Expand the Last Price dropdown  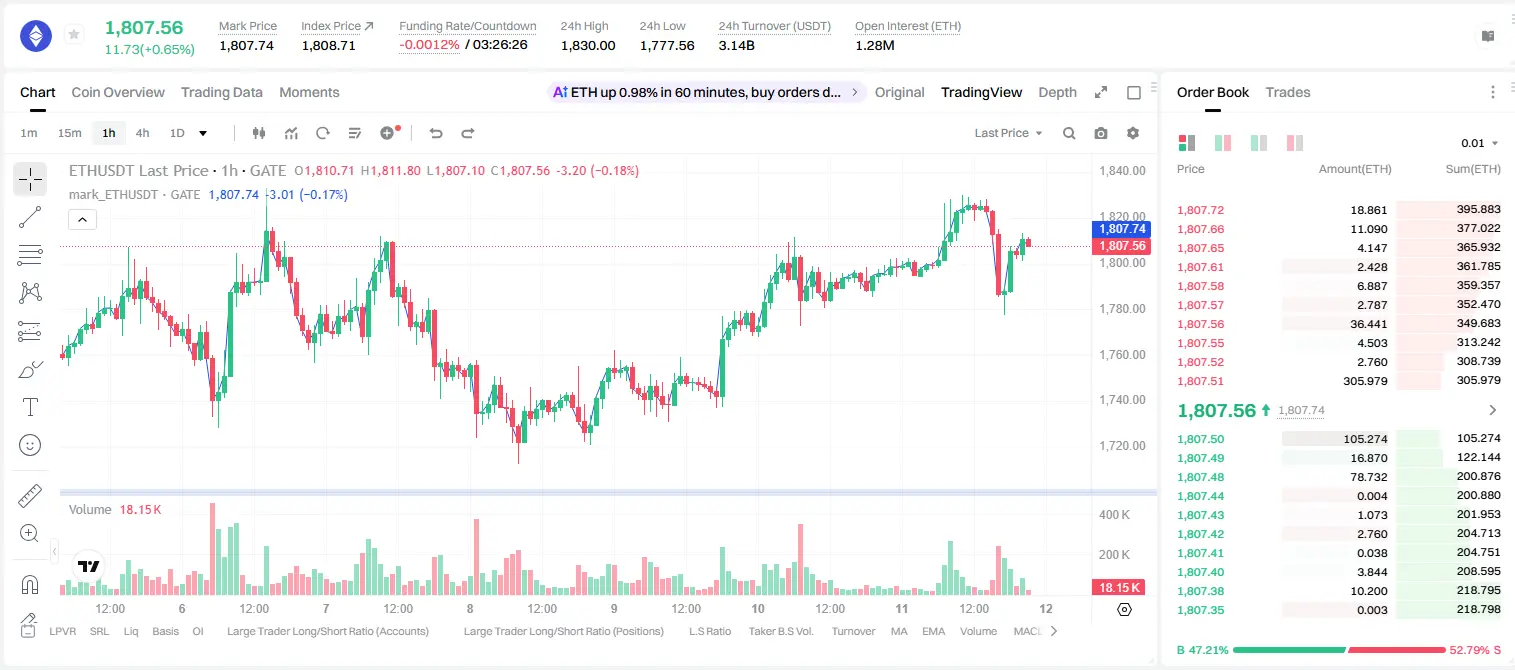coord(1008,133)
